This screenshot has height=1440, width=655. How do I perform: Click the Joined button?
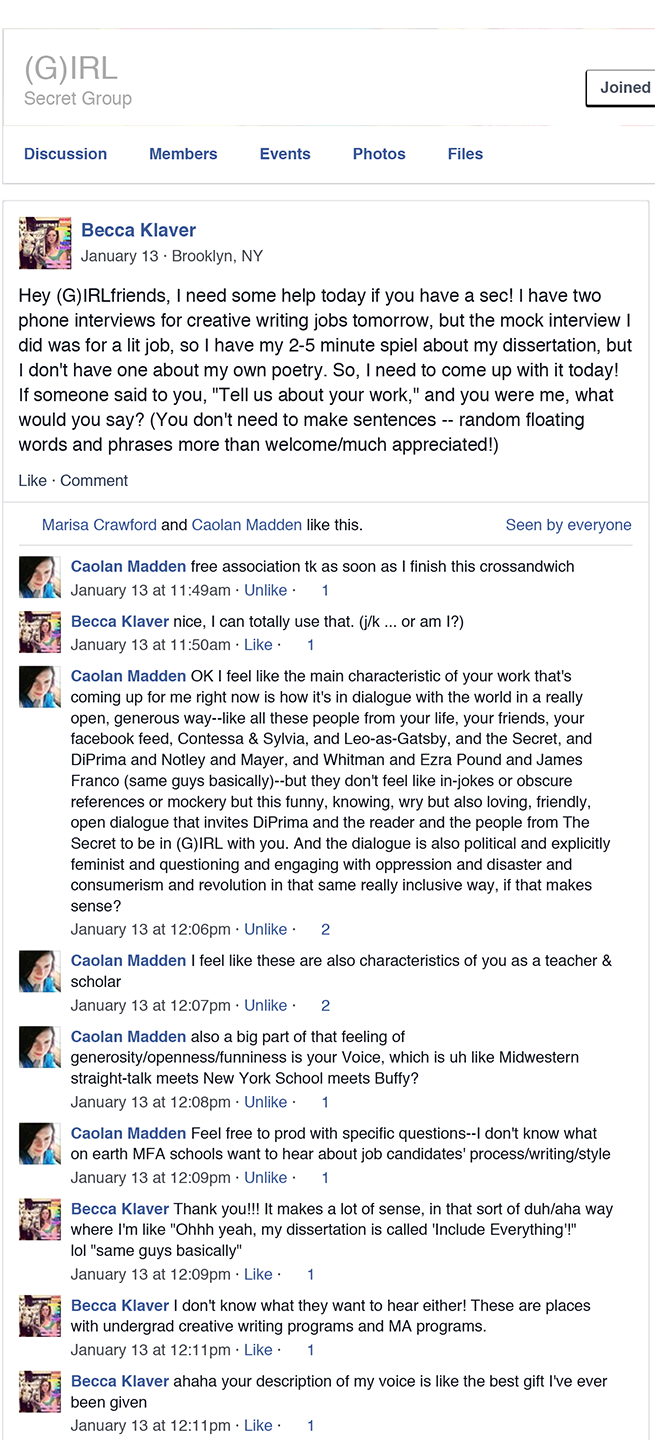click(x=624, y=88)
